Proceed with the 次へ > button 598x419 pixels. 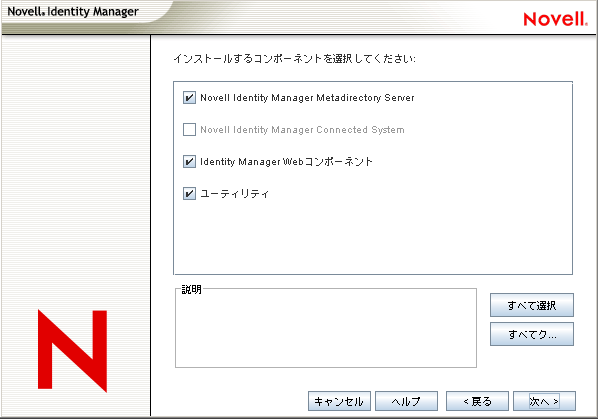(x=544, y=401)
